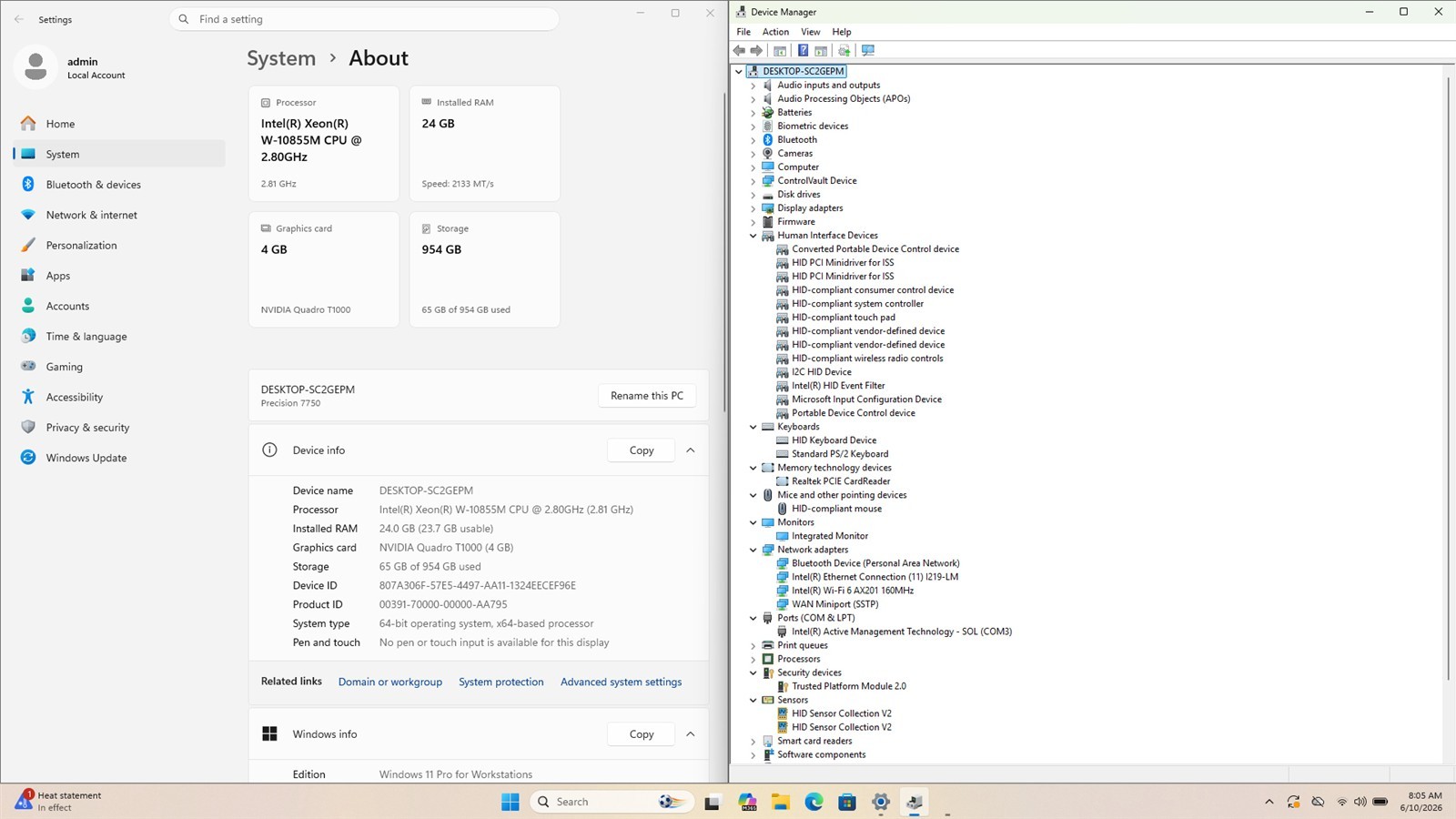The image size is (1456, 819).
Task: Expand the Display adapters node
Action: [x=753, y=208]
